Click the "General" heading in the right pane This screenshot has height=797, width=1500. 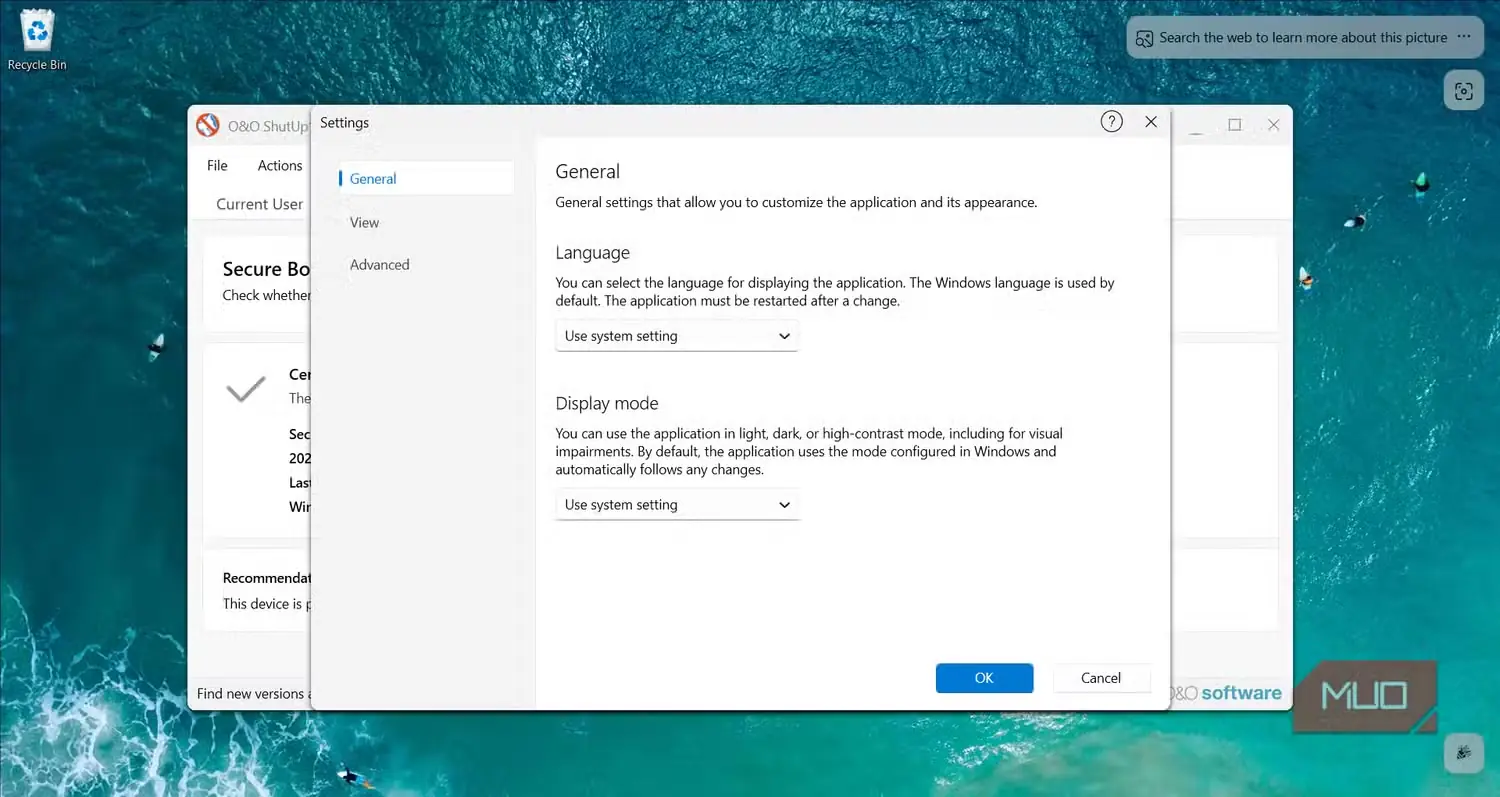coord(588,171)
